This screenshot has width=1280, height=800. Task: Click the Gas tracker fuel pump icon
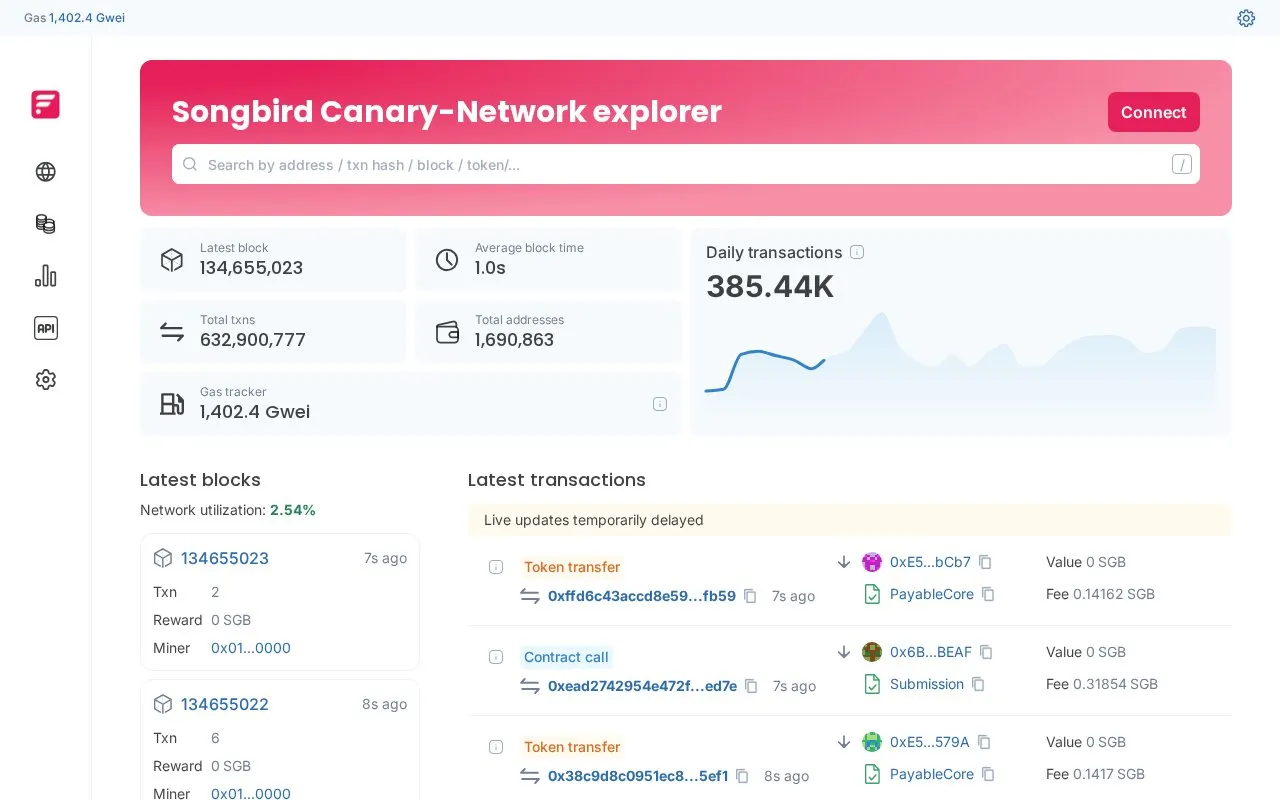[x=172, y=404]
